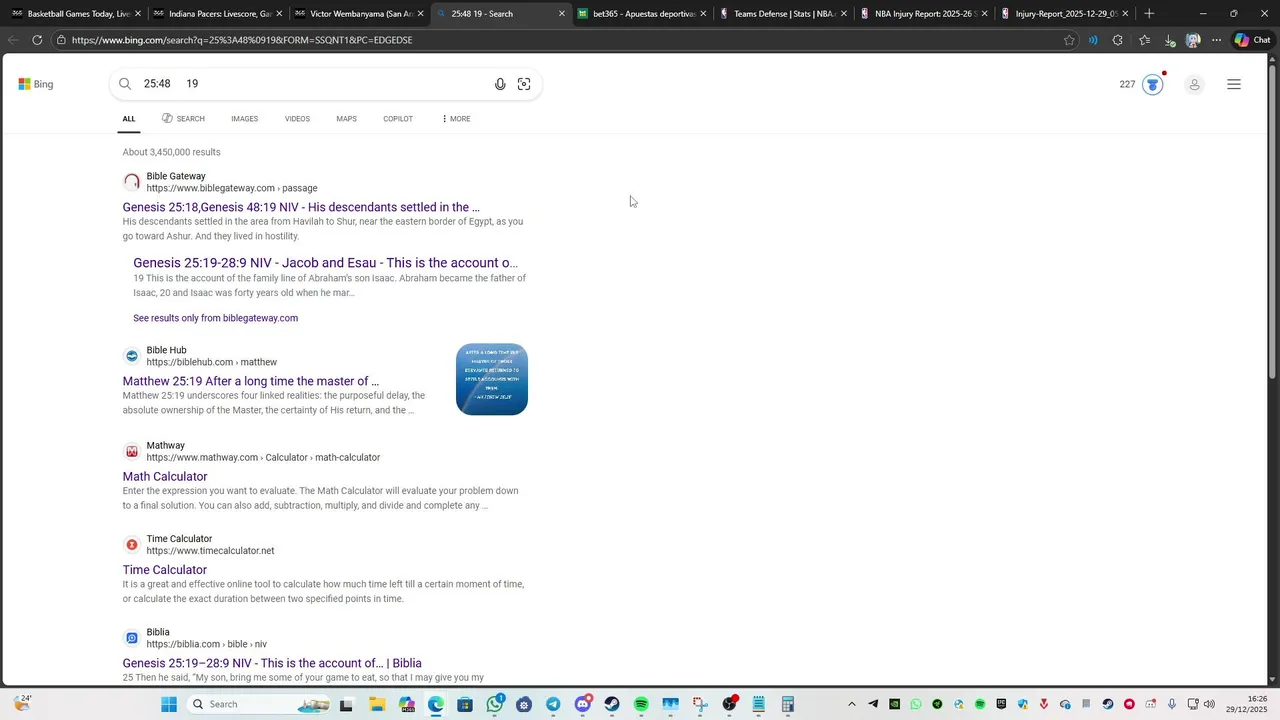Close the 25:48 19 - Search tab
The height and width of the screenshot is (720, 1280).
click(562, 14)
